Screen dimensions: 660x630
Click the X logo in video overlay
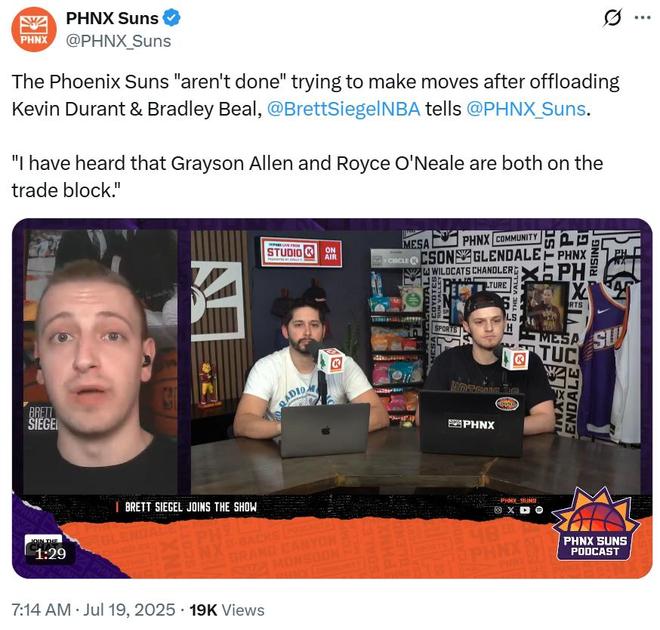pyautogui.click(x=511, y=510)
